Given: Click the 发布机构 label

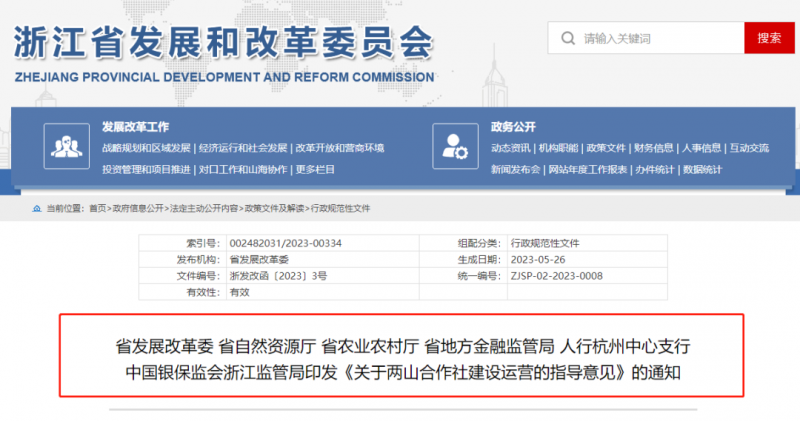Looking at the screenshot, I should point(198,260).
